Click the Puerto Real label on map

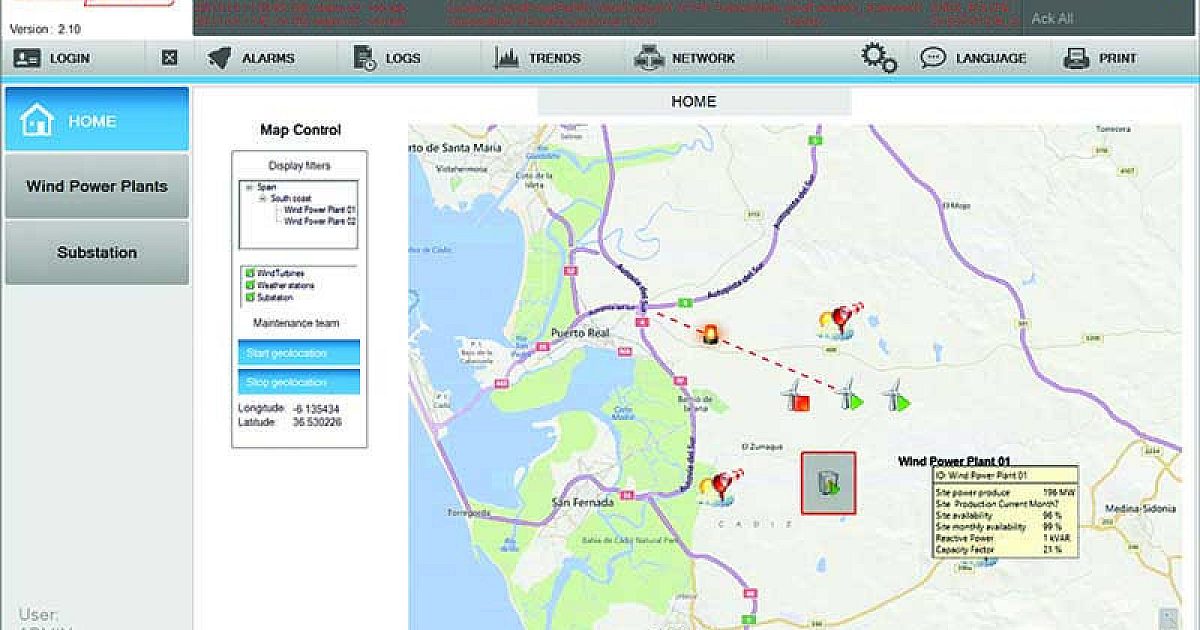(582, 335)
